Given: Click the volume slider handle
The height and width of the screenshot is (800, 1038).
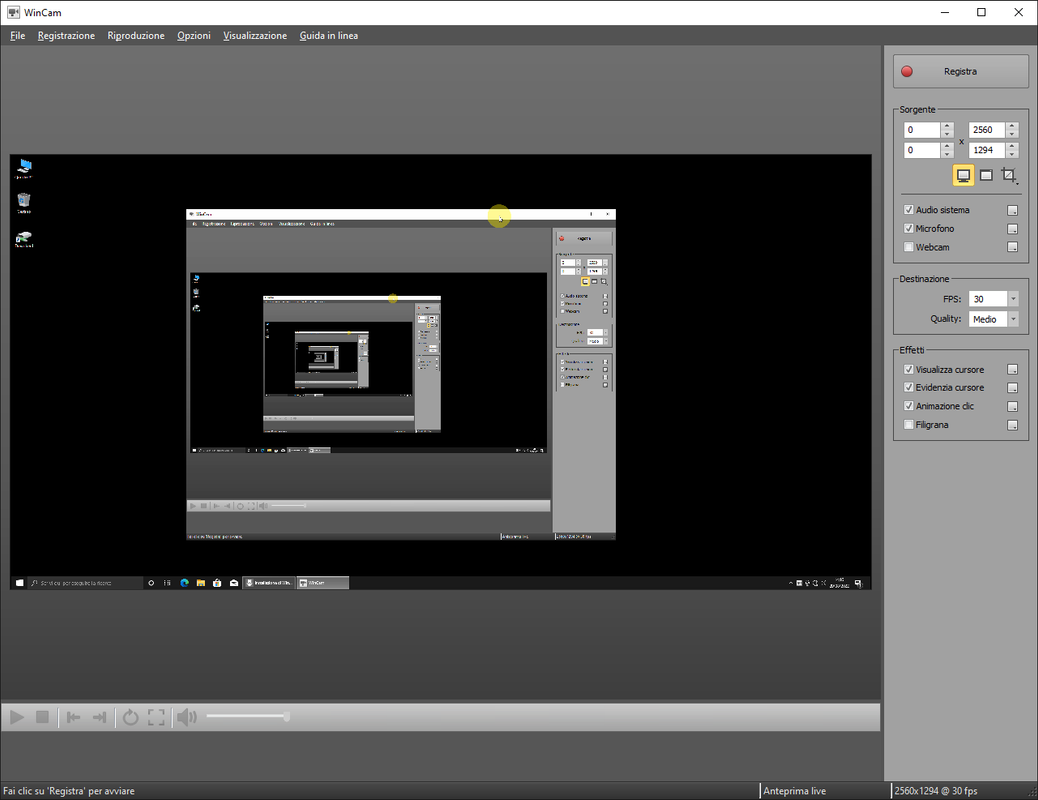Looking at the screenshot, I should tap(287, 717).
